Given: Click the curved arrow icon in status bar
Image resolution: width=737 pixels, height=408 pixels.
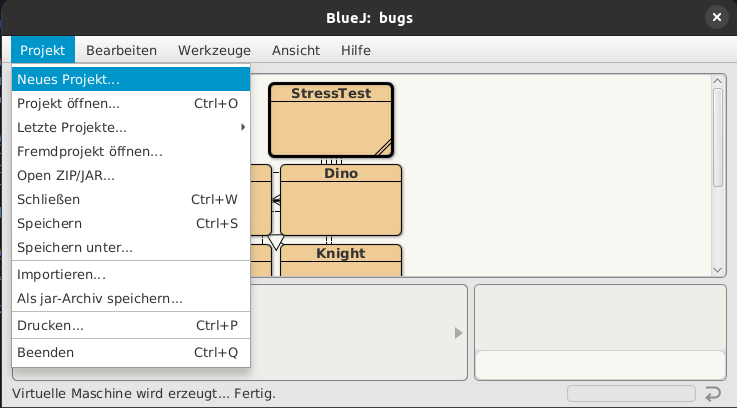Looking at the screenshot, I should [x=713, y=393].
